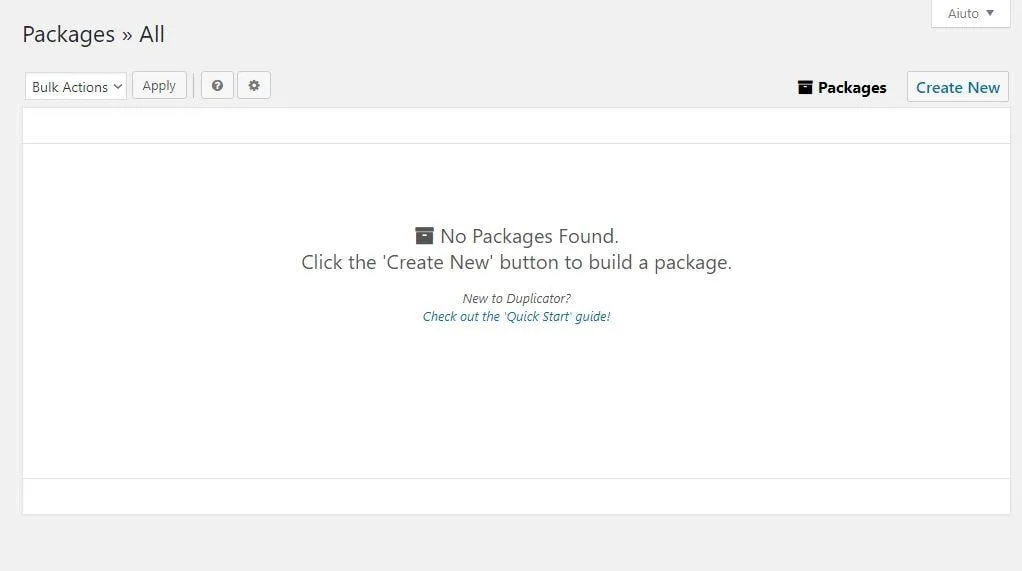This screenshot has width=1022, height=571.
Task: Click the Create New button
Action: (957, 87)
